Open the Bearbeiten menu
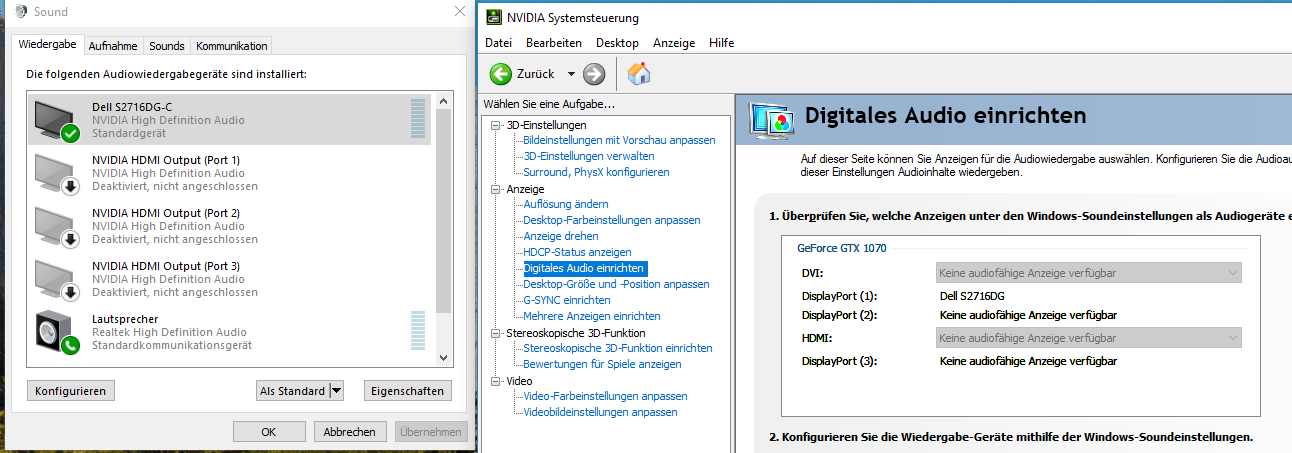 coord(554,43)
